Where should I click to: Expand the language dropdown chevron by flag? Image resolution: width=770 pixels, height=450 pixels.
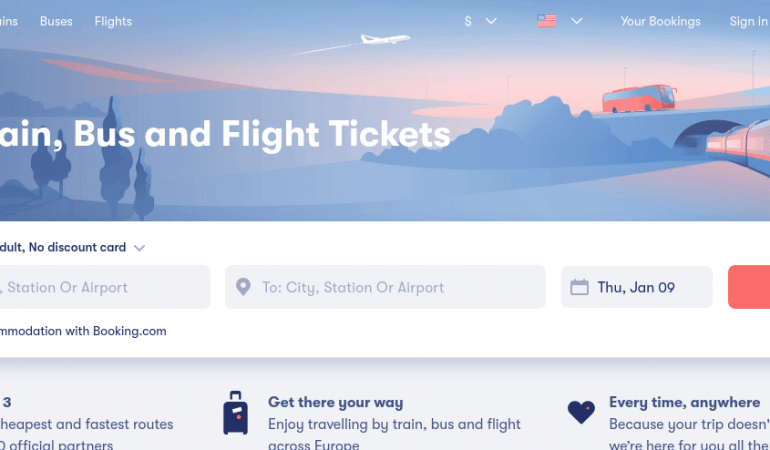pos(576,21)
